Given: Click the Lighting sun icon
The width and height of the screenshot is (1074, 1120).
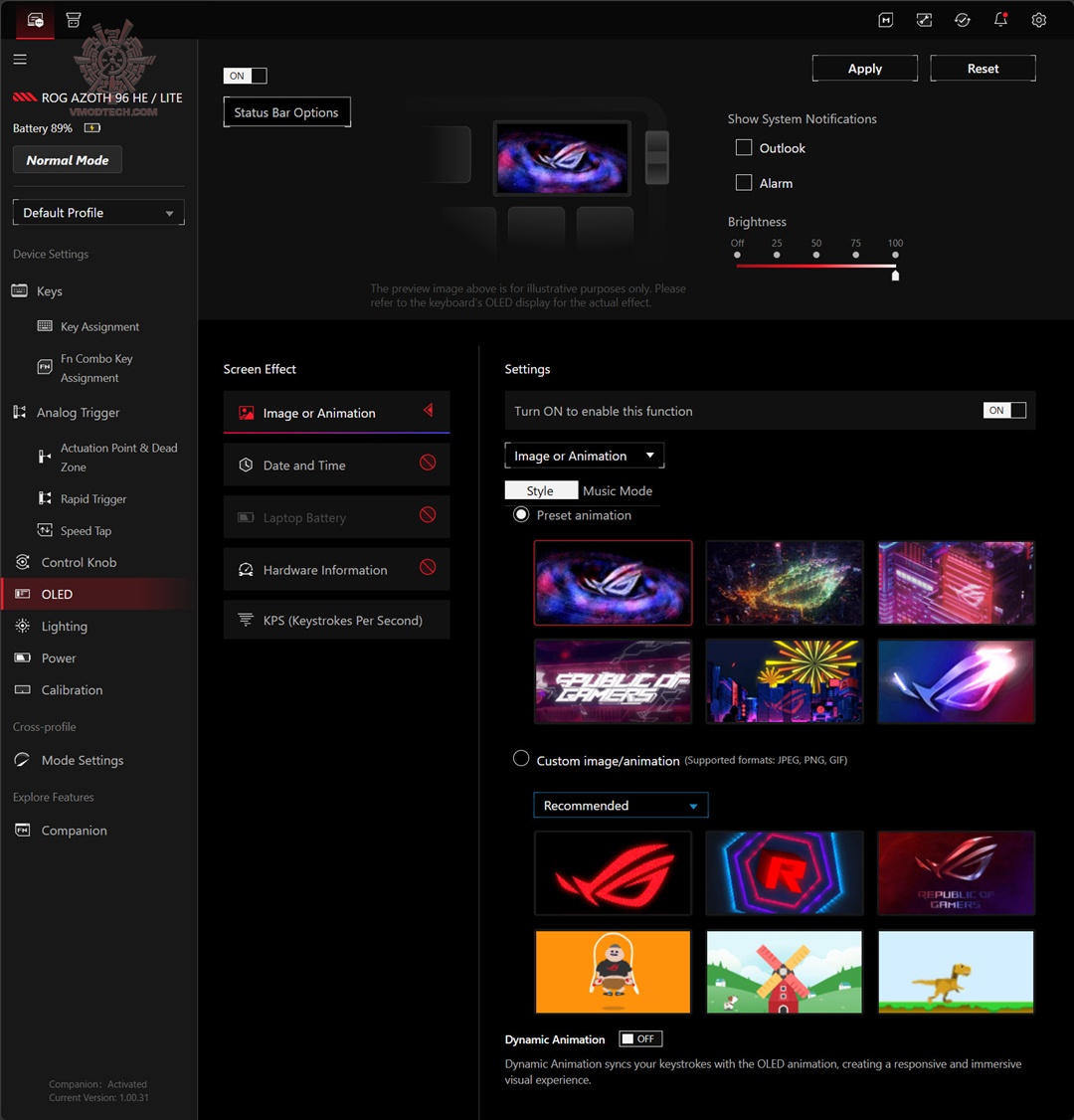Looking at the screenshot, I should [x=23, y=626].
